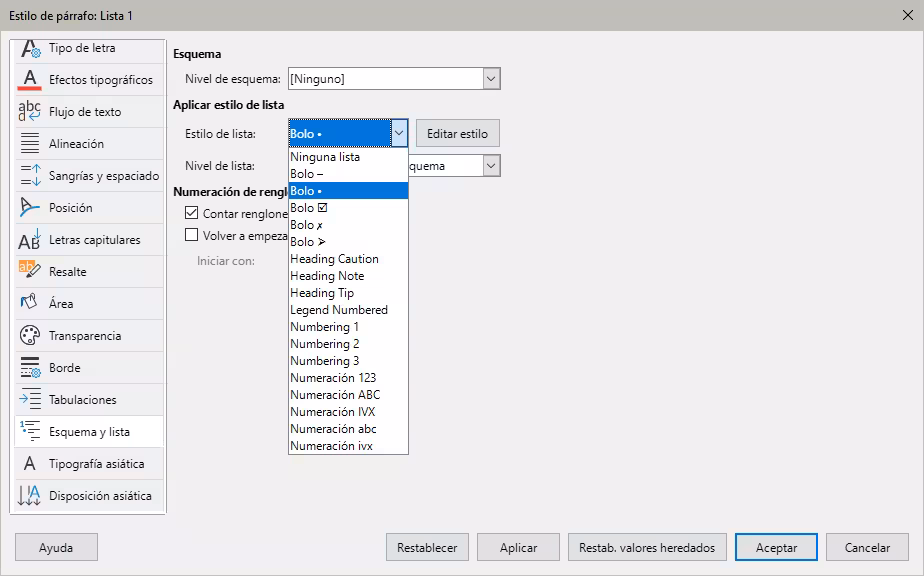Click the Tipo de letra icon

(x=29, y=48)
